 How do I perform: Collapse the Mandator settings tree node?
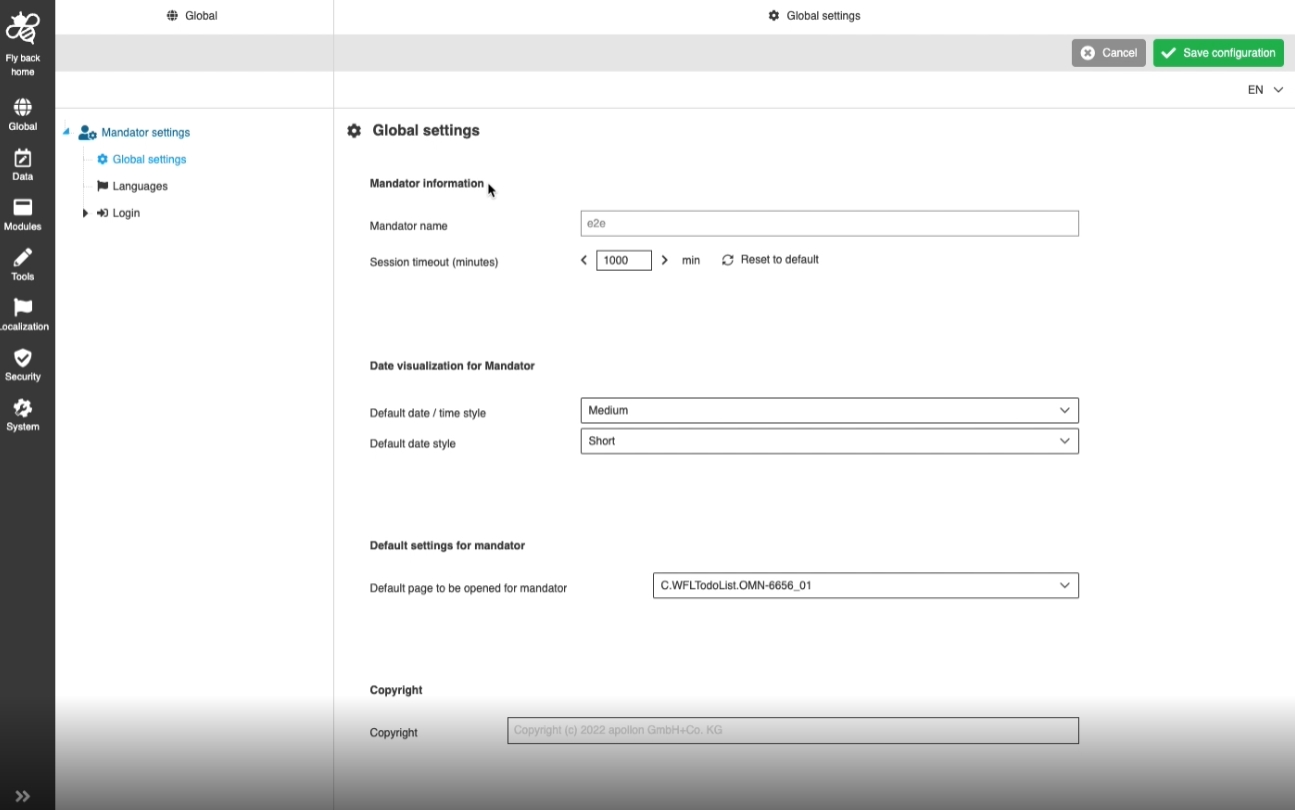(66, 132)
